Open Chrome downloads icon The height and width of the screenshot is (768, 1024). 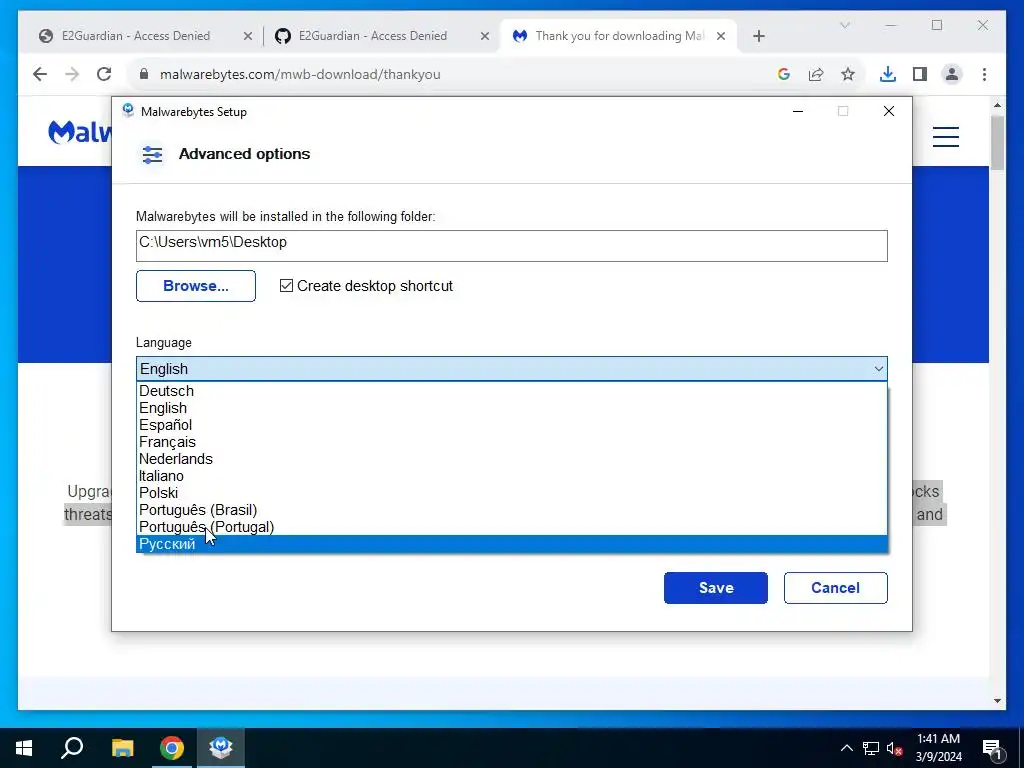(888, 74)
